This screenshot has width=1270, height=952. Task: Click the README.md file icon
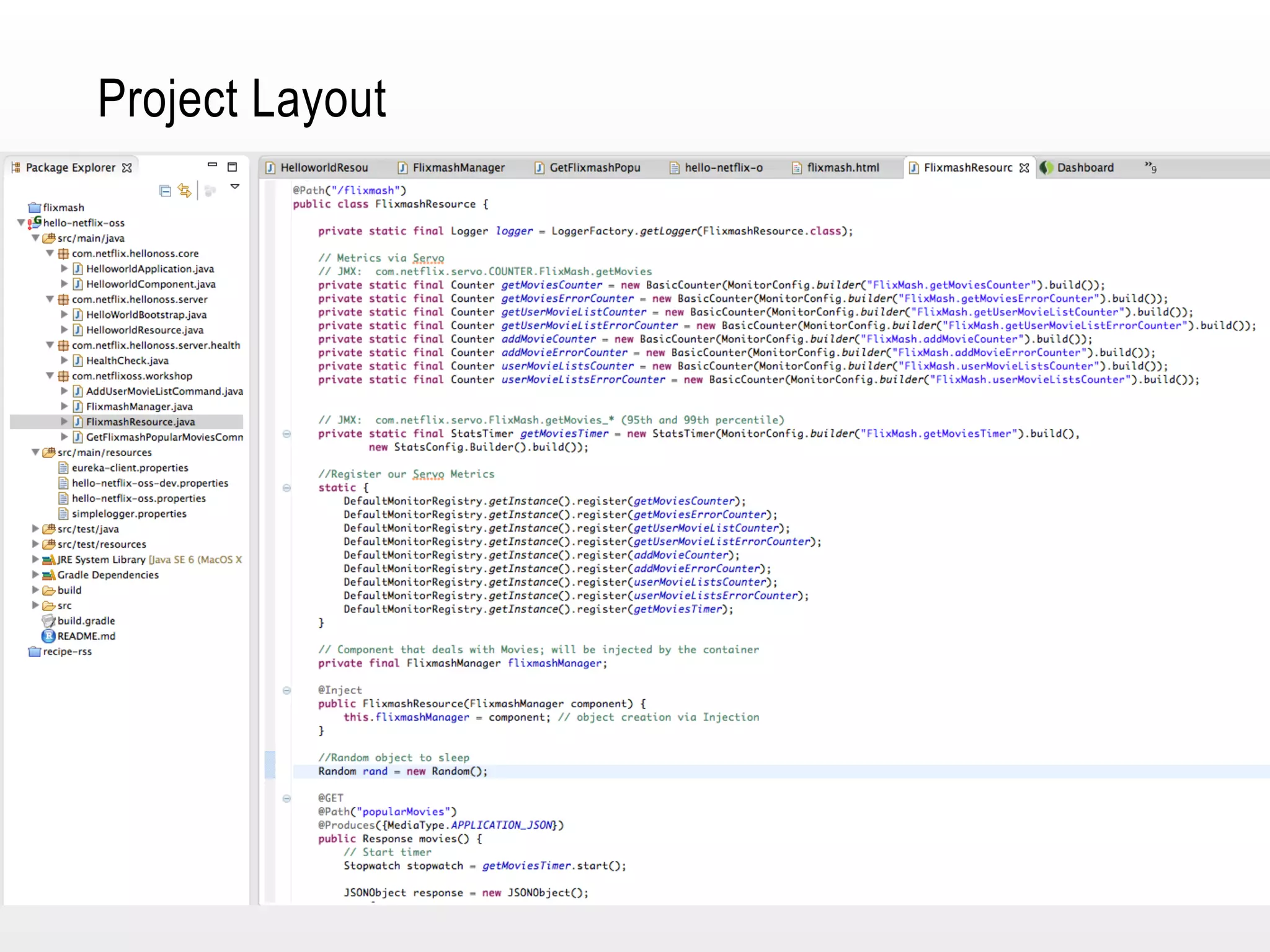click(x=48, y=636)
